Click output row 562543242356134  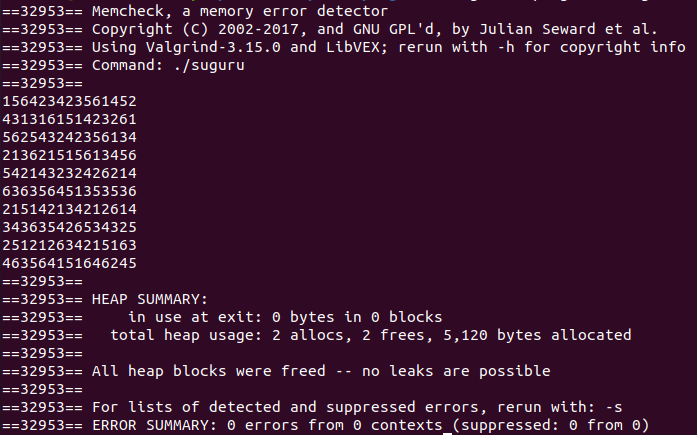tap(69, 137)
